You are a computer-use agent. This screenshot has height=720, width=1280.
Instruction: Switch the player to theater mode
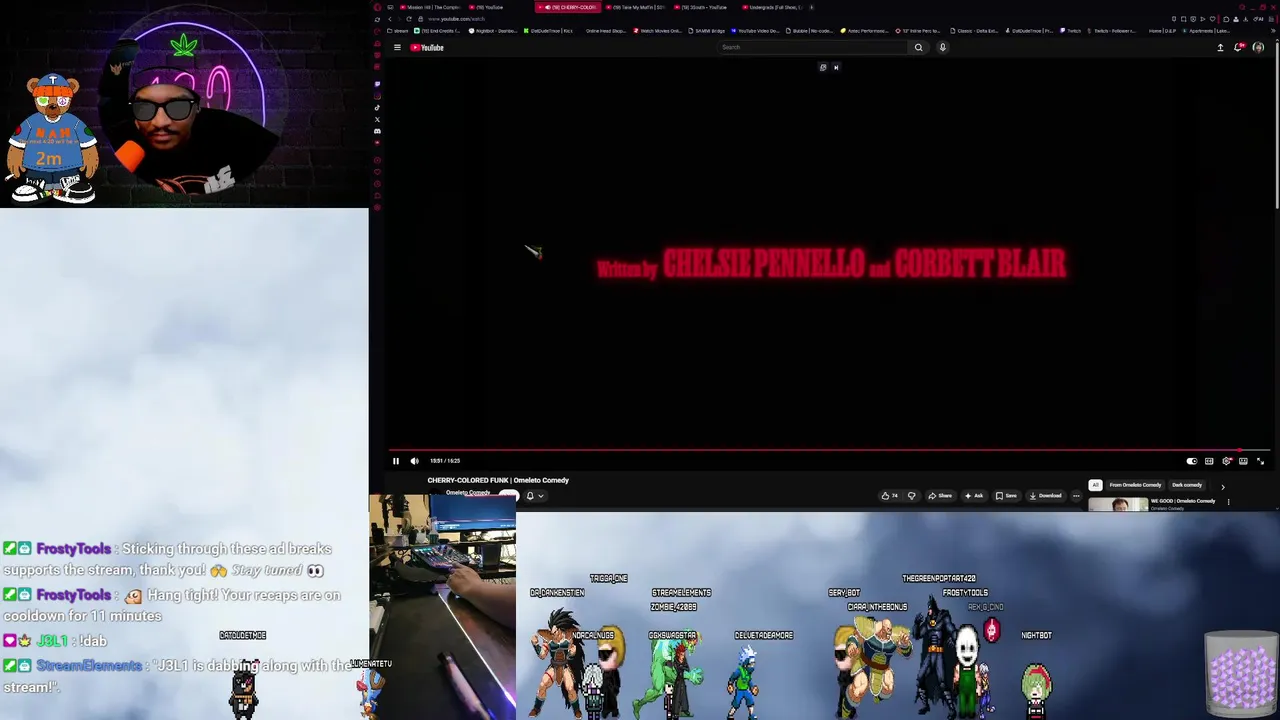tap(1243, 461)
